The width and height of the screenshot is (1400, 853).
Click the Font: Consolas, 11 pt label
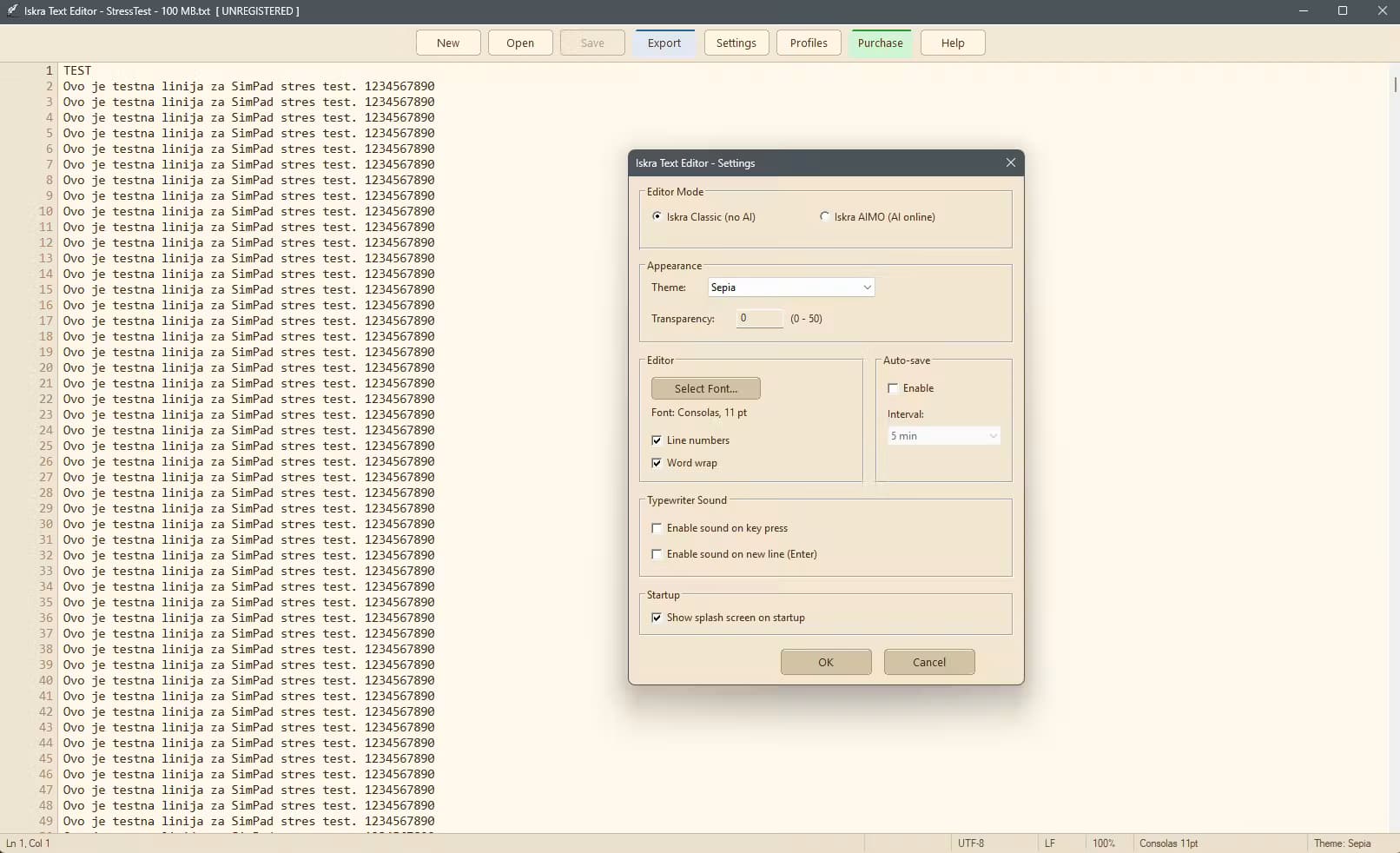click(x=699, y=413)
